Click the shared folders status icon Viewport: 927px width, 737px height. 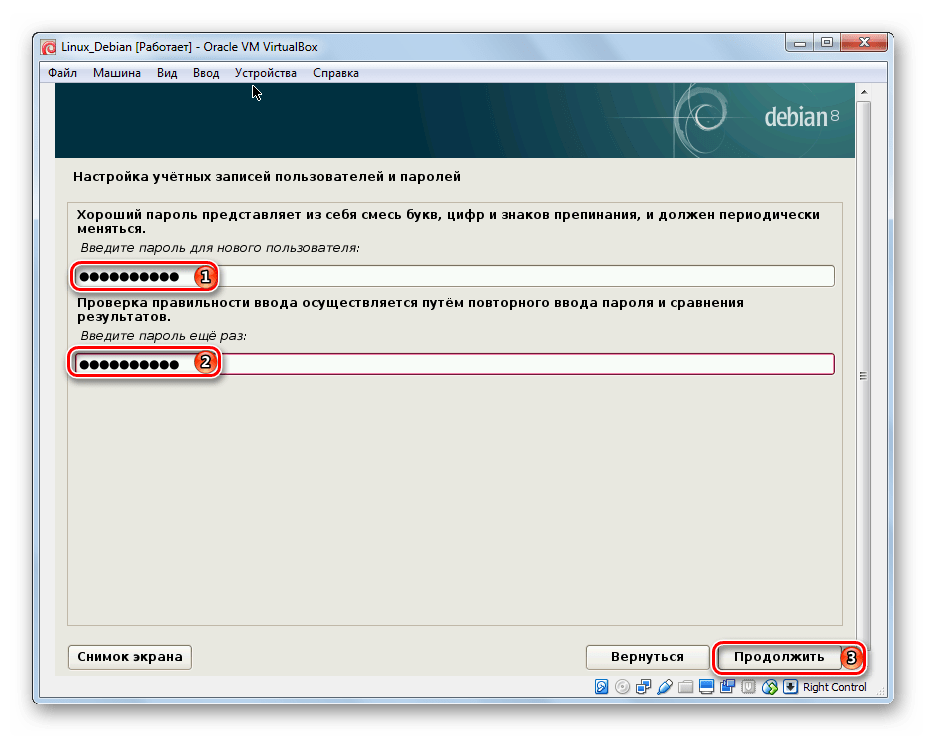coord(686,687)
